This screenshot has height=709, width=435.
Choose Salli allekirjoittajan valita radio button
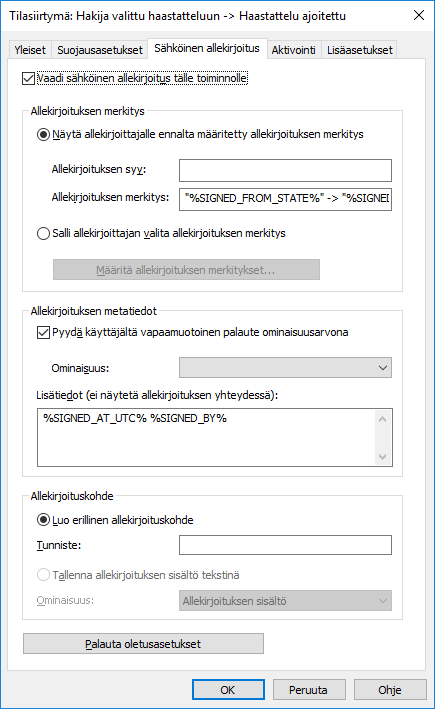pos(43,233)
